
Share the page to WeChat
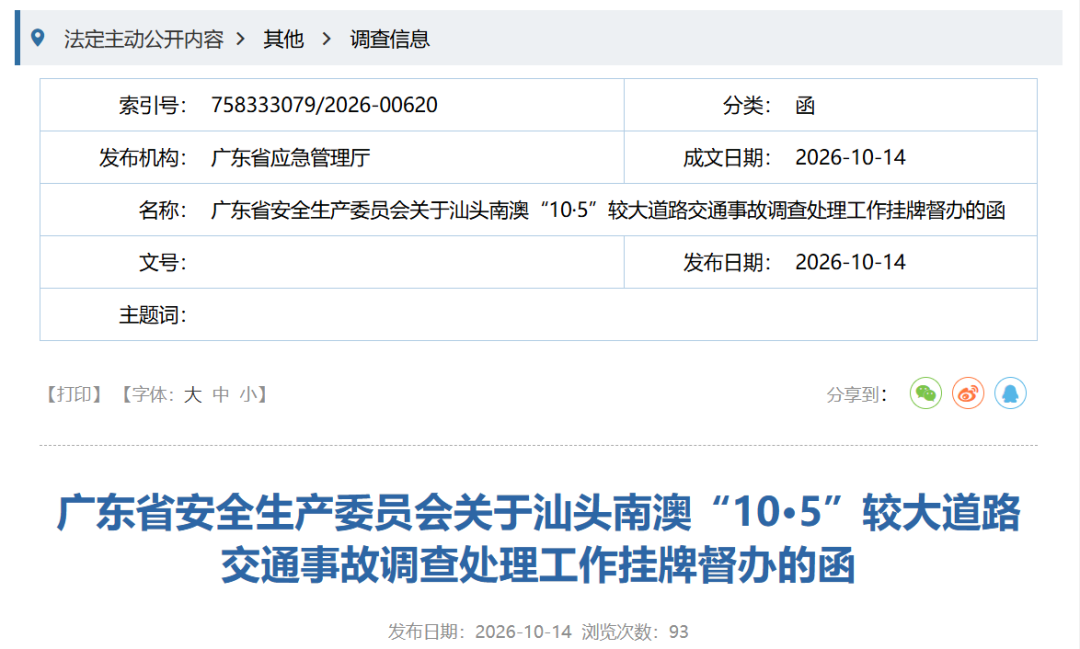click(926, 393)
